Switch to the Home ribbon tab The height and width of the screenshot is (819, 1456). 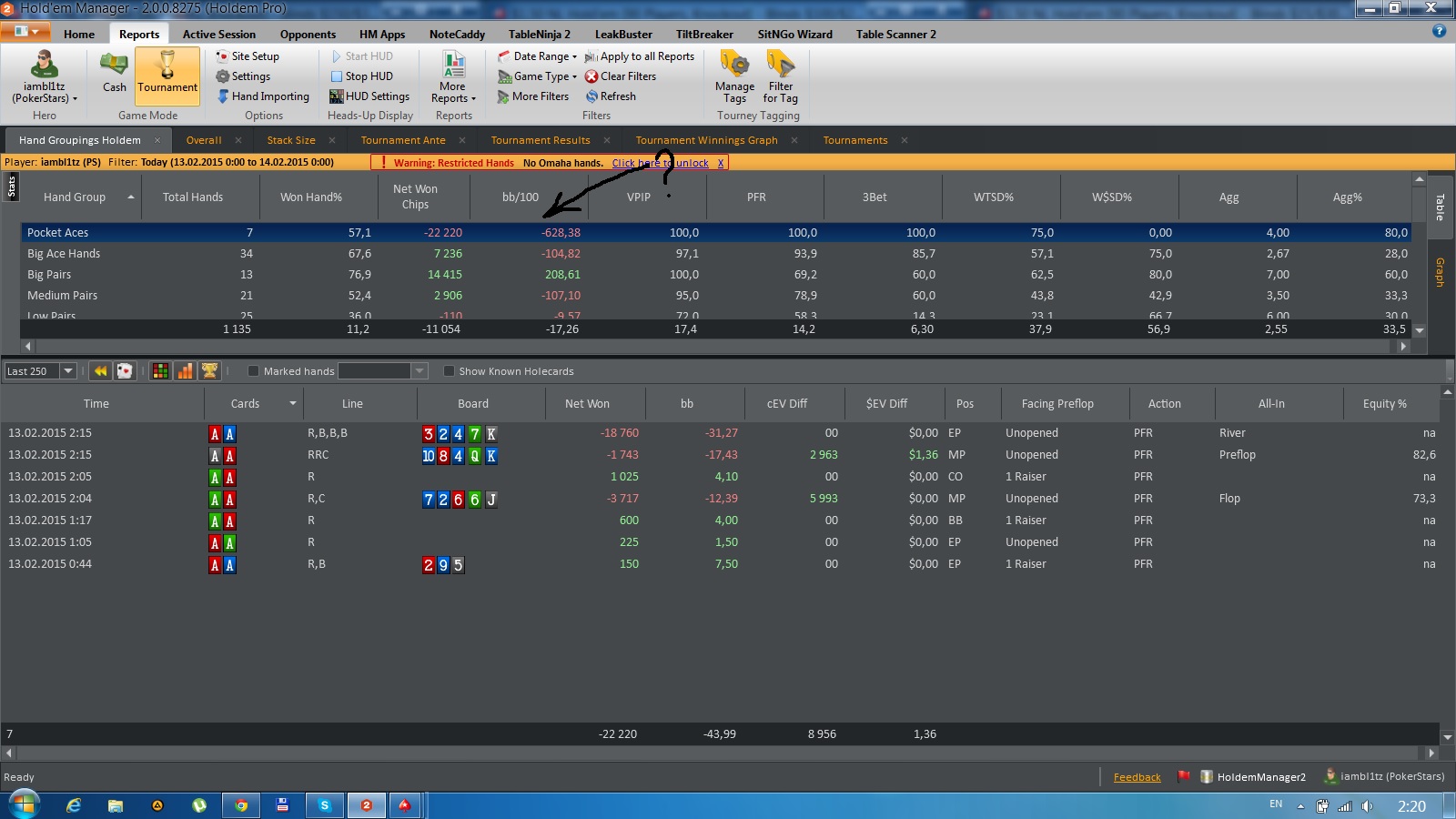pyautogui.click(x=79, y=35)
